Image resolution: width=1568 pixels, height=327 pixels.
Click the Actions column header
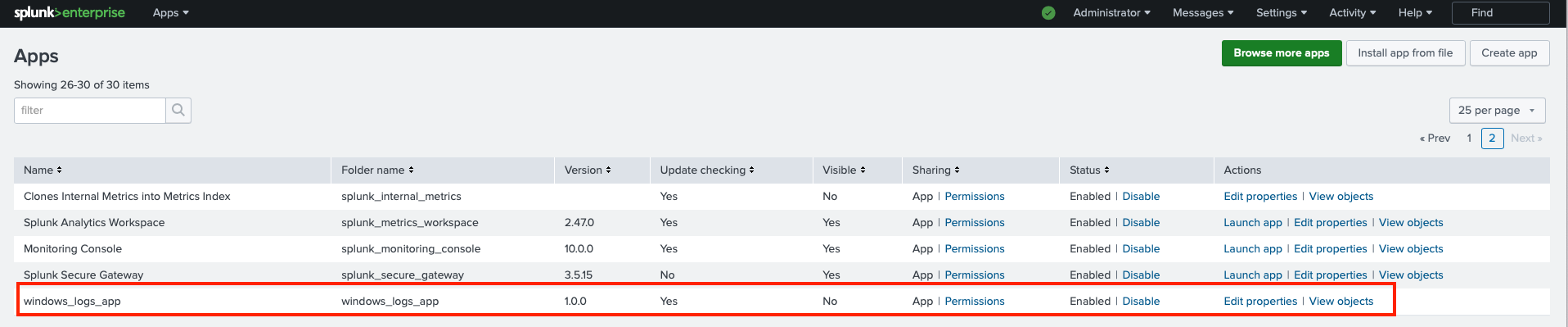click(1242, 170)
